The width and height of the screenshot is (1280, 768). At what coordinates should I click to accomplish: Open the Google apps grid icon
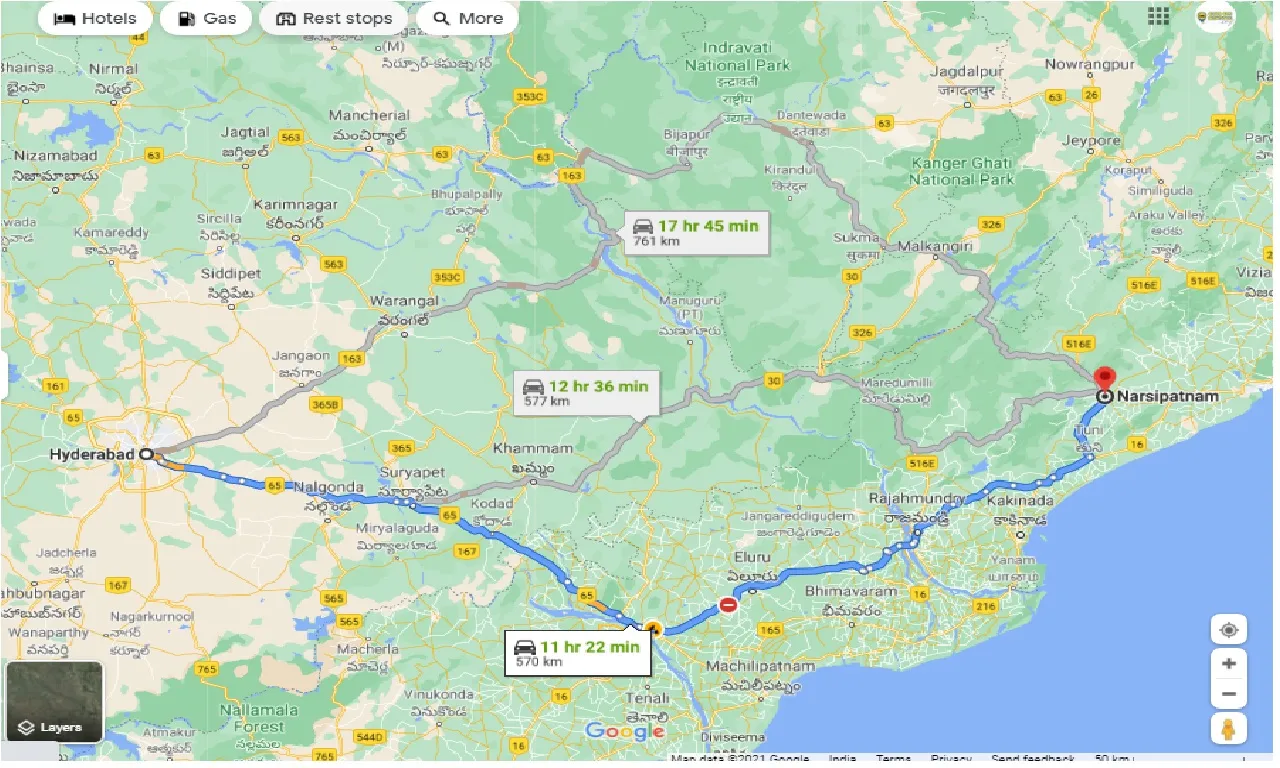point(1157,16)
